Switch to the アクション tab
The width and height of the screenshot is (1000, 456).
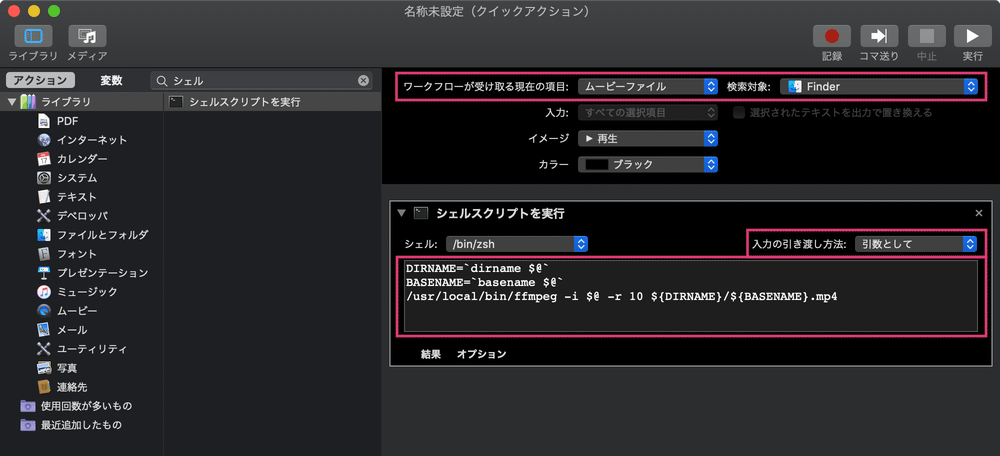(x=41, y=80)
